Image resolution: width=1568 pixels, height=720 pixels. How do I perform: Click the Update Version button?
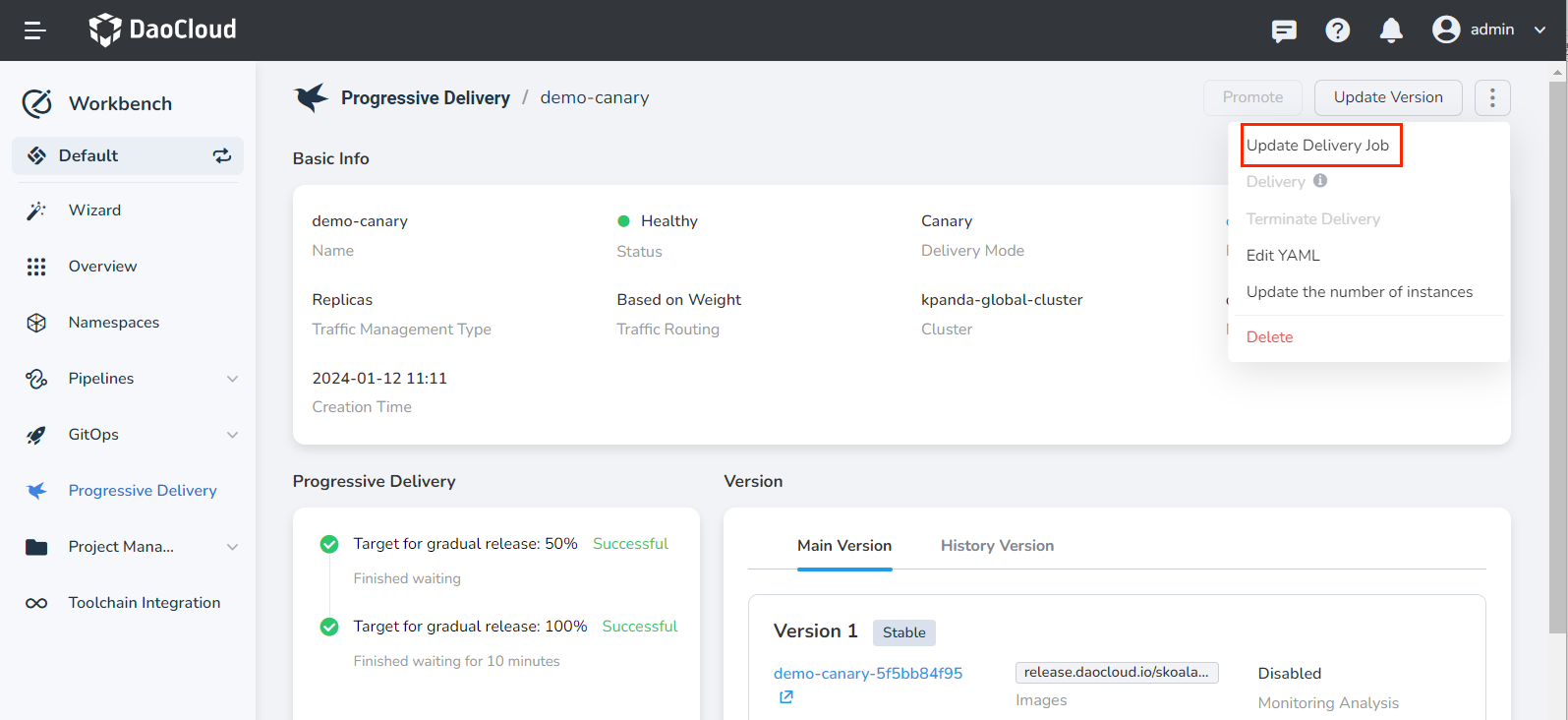pos(1387,97)
